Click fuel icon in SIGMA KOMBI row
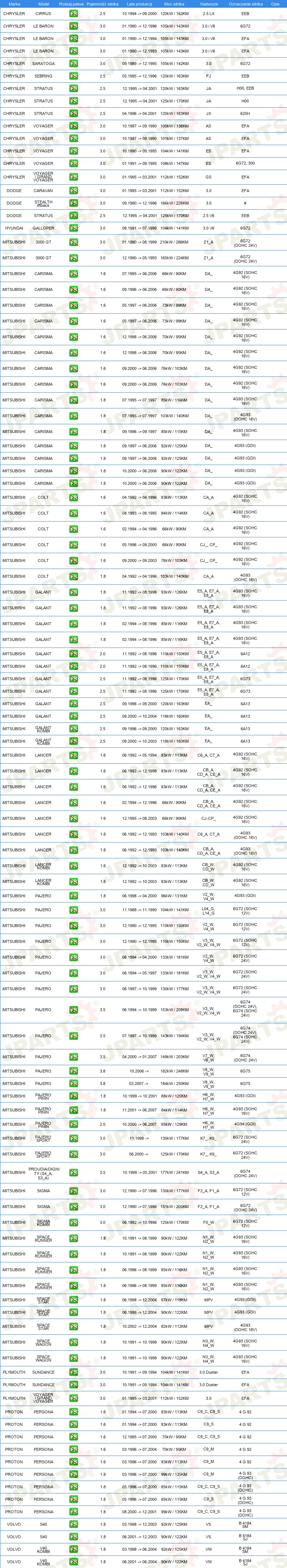The width and height of the screenshot is (287, 1568). pos(73,1222)
